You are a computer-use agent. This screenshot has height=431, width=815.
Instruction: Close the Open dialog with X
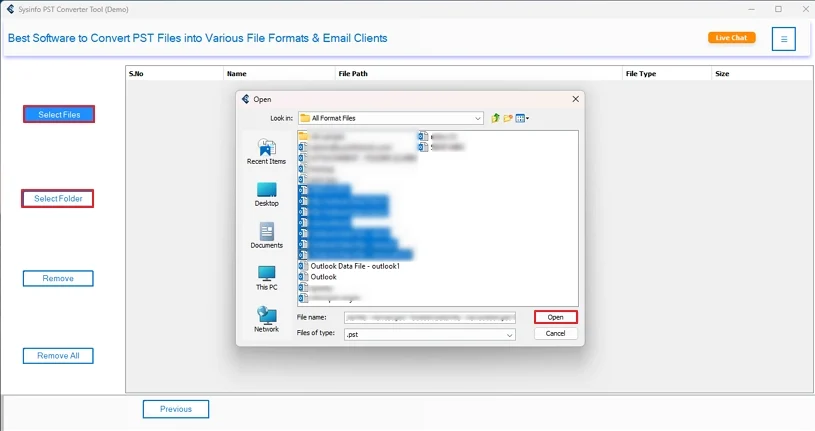[x=575, y=99]
